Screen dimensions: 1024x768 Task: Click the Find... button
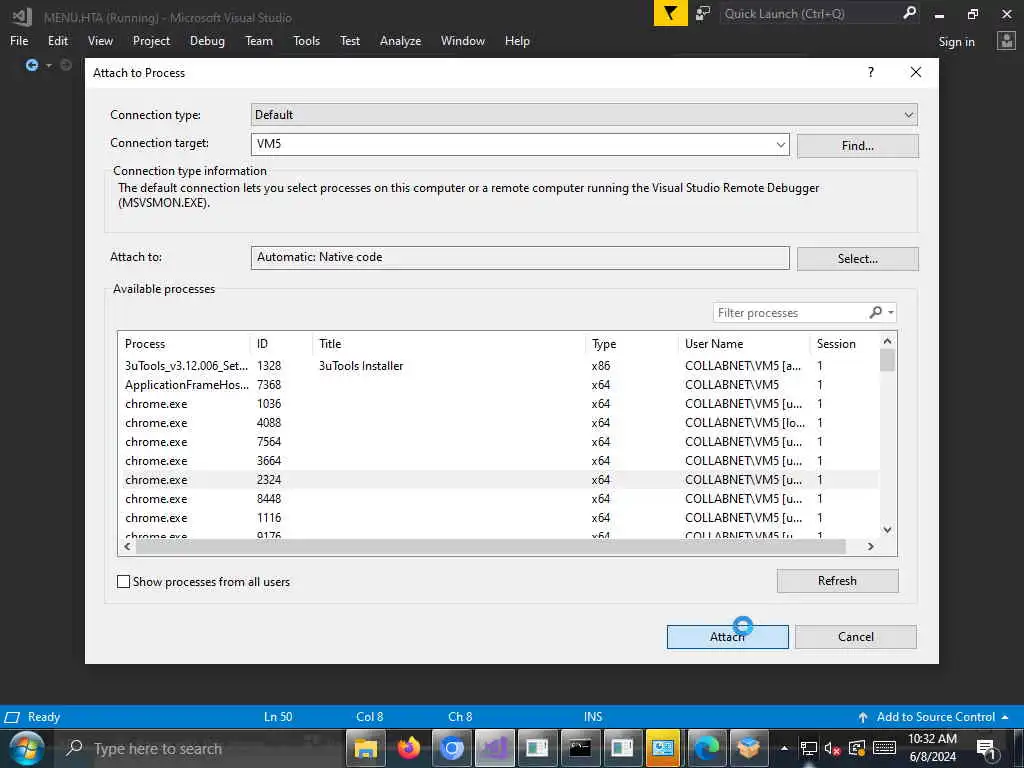[857, 146]
